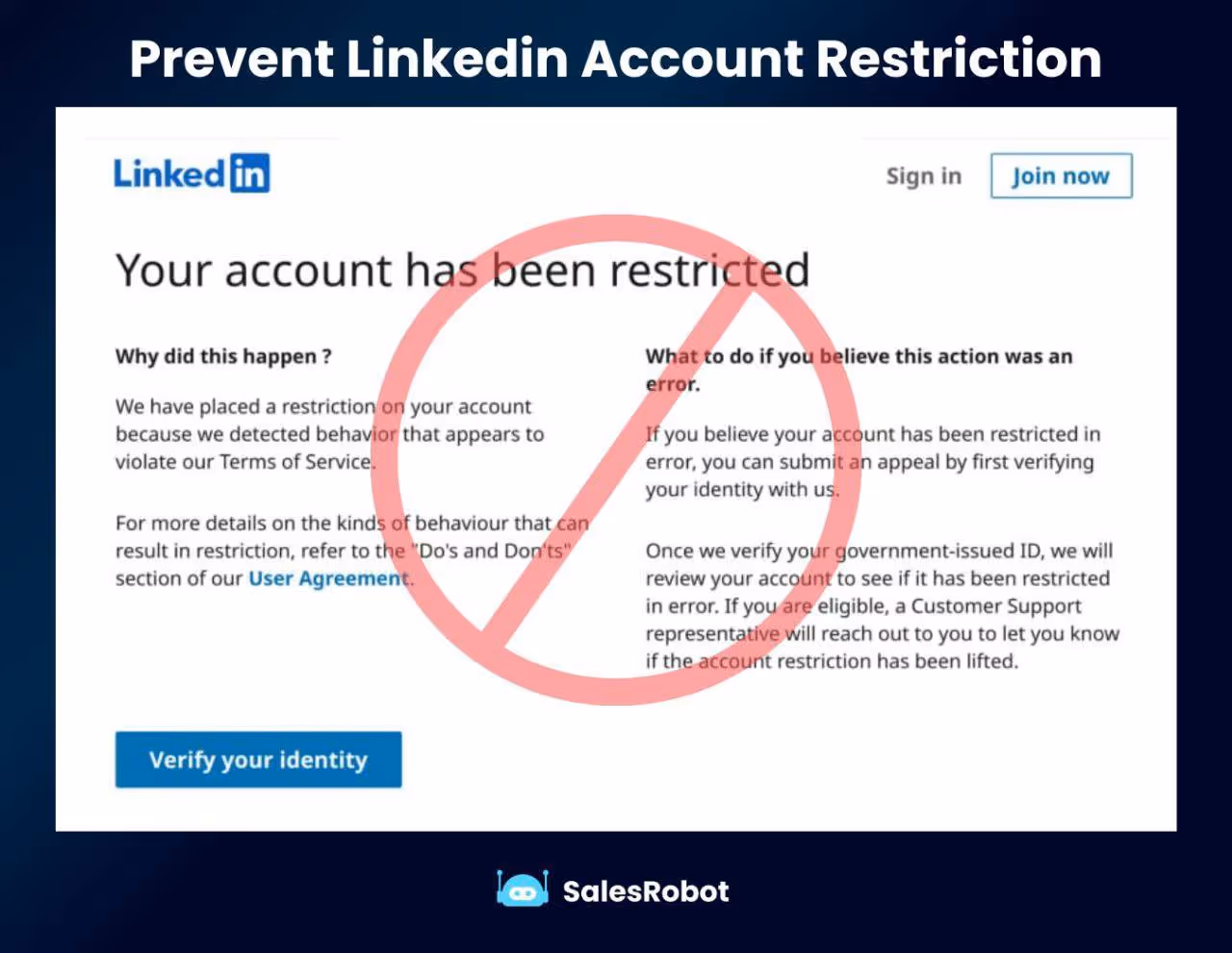The width and height of the screenshot is (1232, 953).
Task: Select the LinkedIn wordmark logo
Action: [x=191, y=173]
